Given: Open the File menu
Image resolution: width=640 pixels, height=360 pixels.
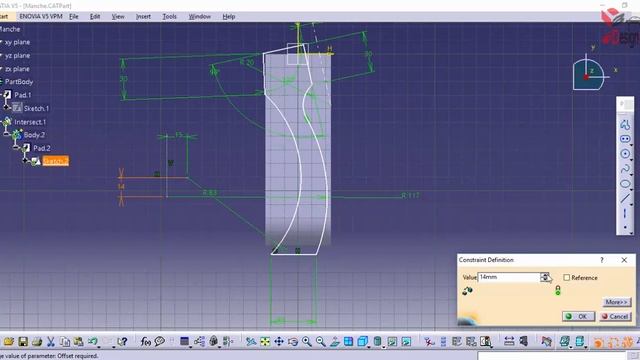Looking at the screenshot, I should tap(73, 16).
